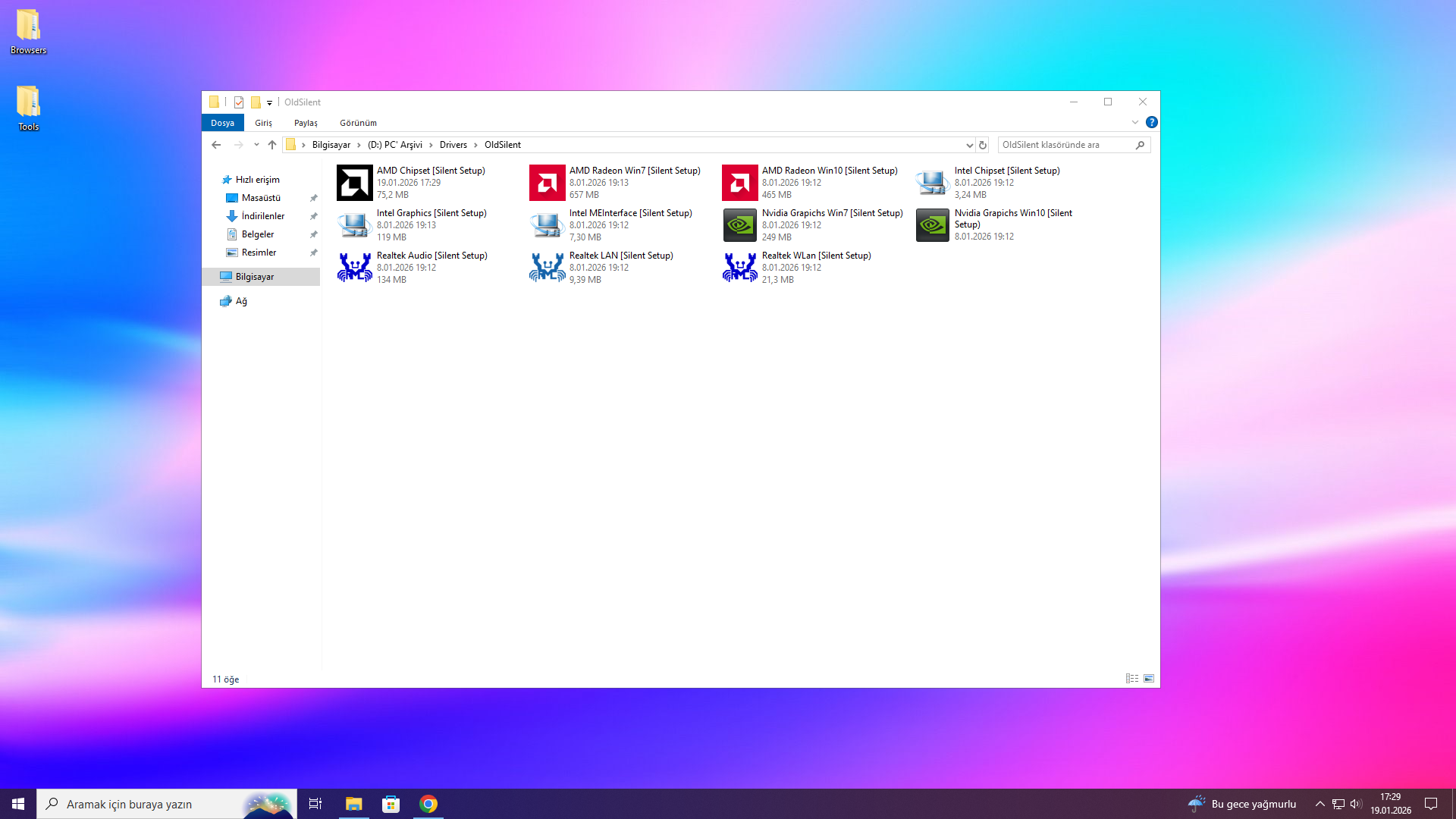This screenshot has height=819, width=1456.
Task: Open the Tools desktop folder
Action: point(29,108)
